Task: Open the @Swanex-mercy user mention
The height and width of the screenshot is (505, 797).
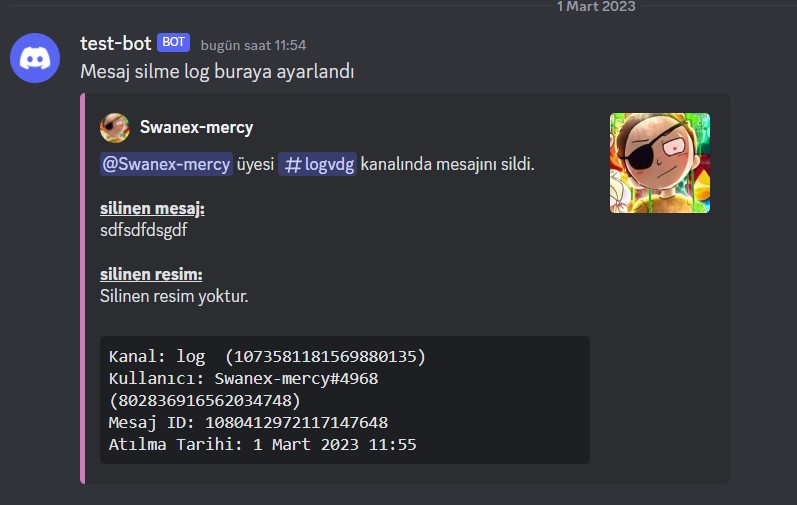Action: point(166,164)
